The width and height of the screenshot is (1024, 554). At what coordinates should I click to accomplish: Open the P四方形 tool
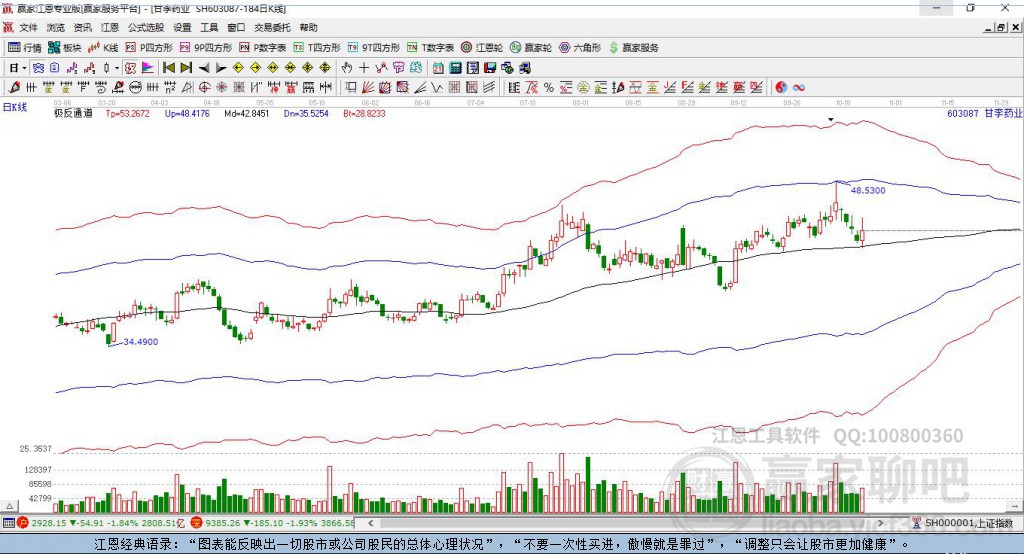point(149,48)
